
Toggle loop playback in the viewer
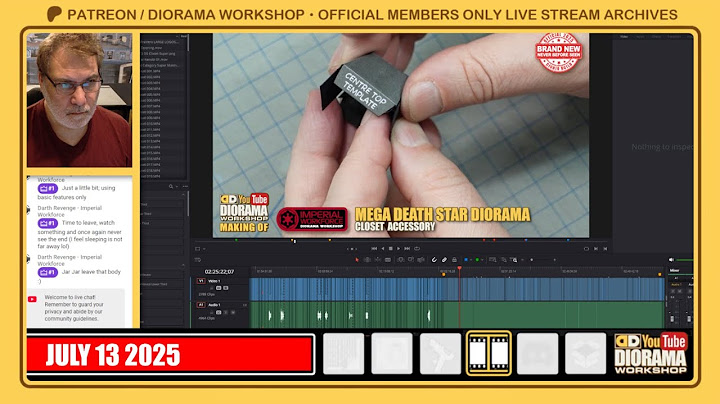(x=417, y=248)
